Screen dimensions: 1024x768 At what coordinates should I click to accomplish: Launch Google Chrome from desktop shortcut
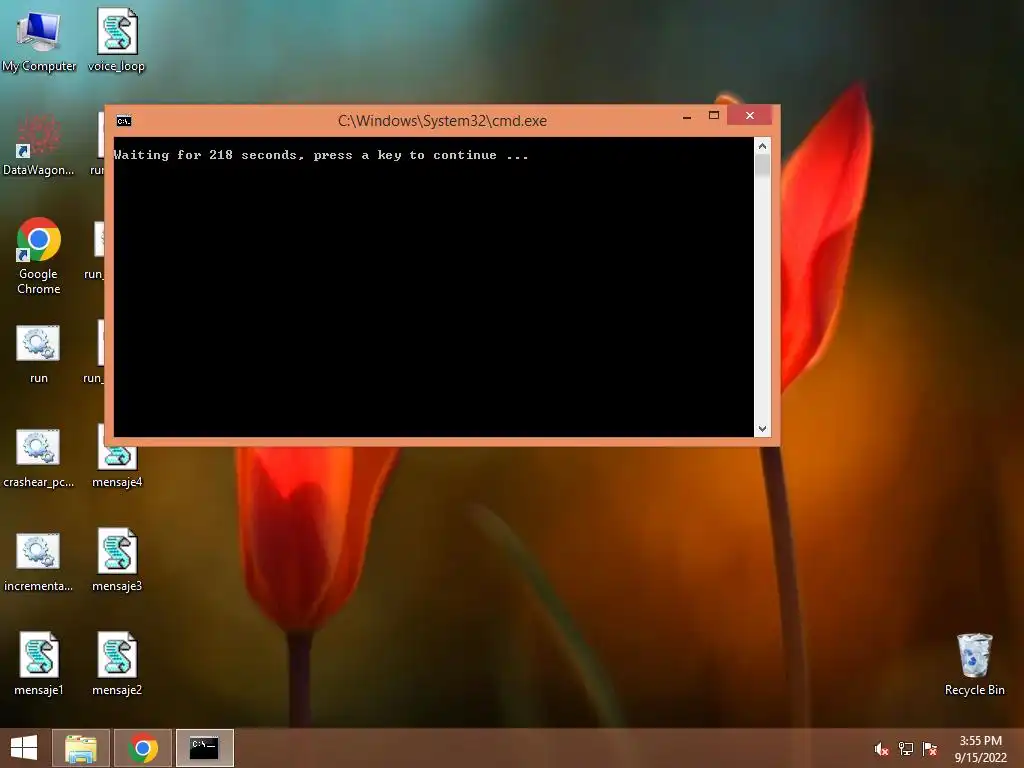coord(39,255)
